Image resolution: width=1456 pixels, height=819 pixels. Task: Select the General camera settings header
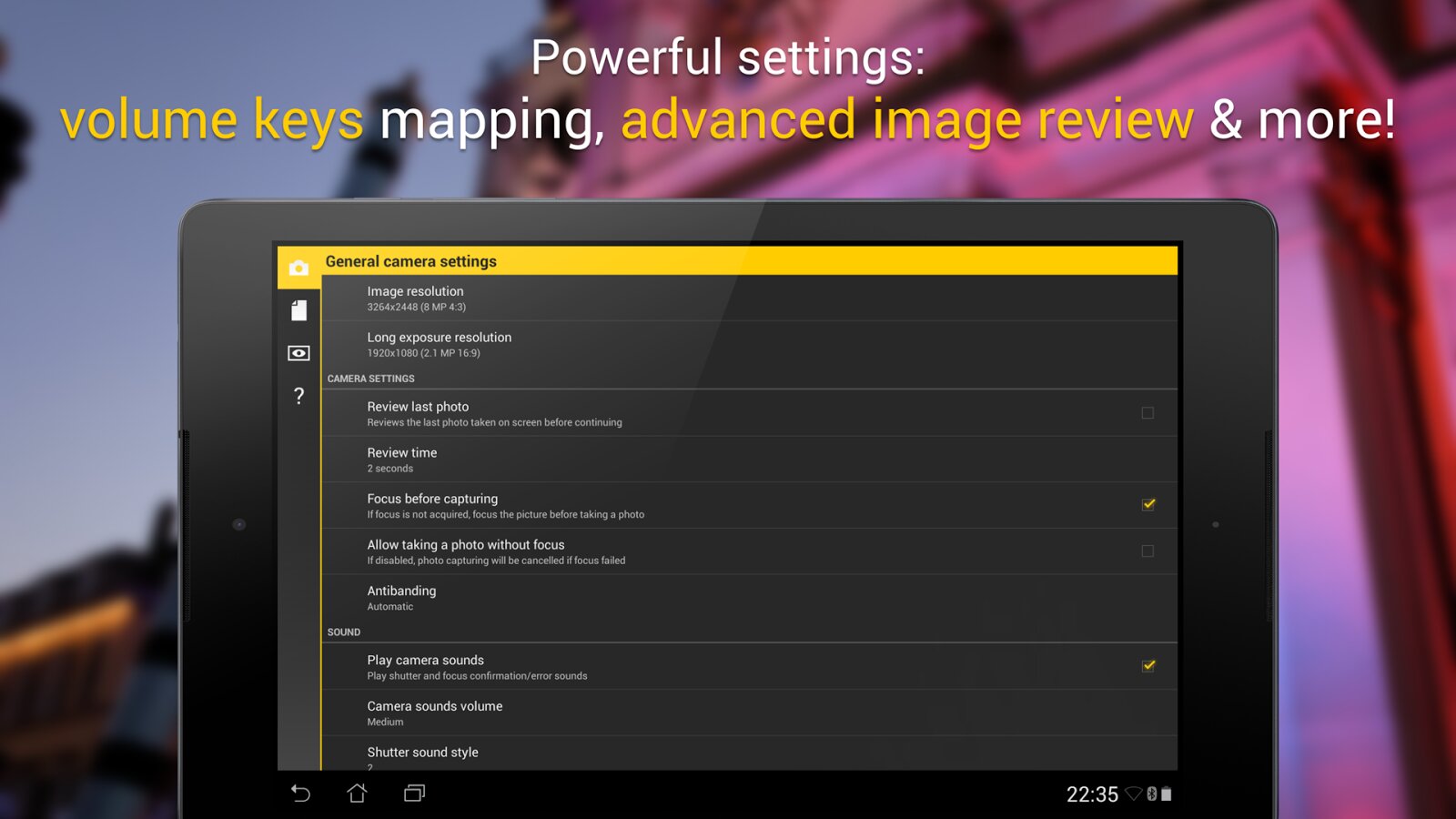(410, 261)
